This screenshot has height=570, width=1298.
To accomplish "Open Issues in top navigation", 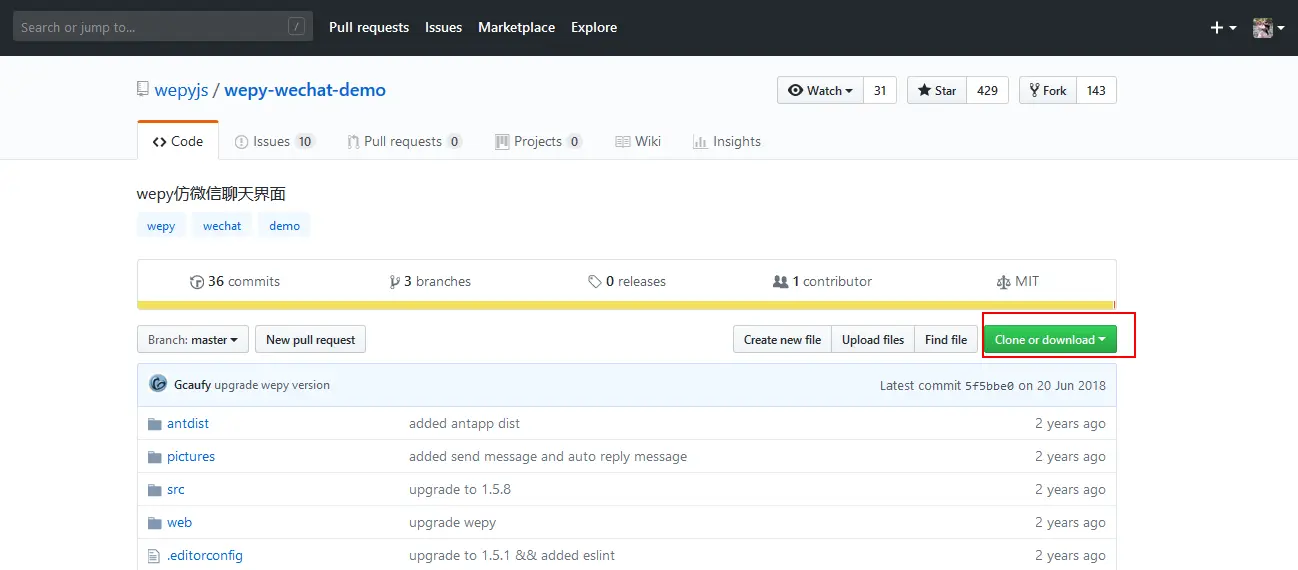I will pyautogui.click(x=443, y=27).
